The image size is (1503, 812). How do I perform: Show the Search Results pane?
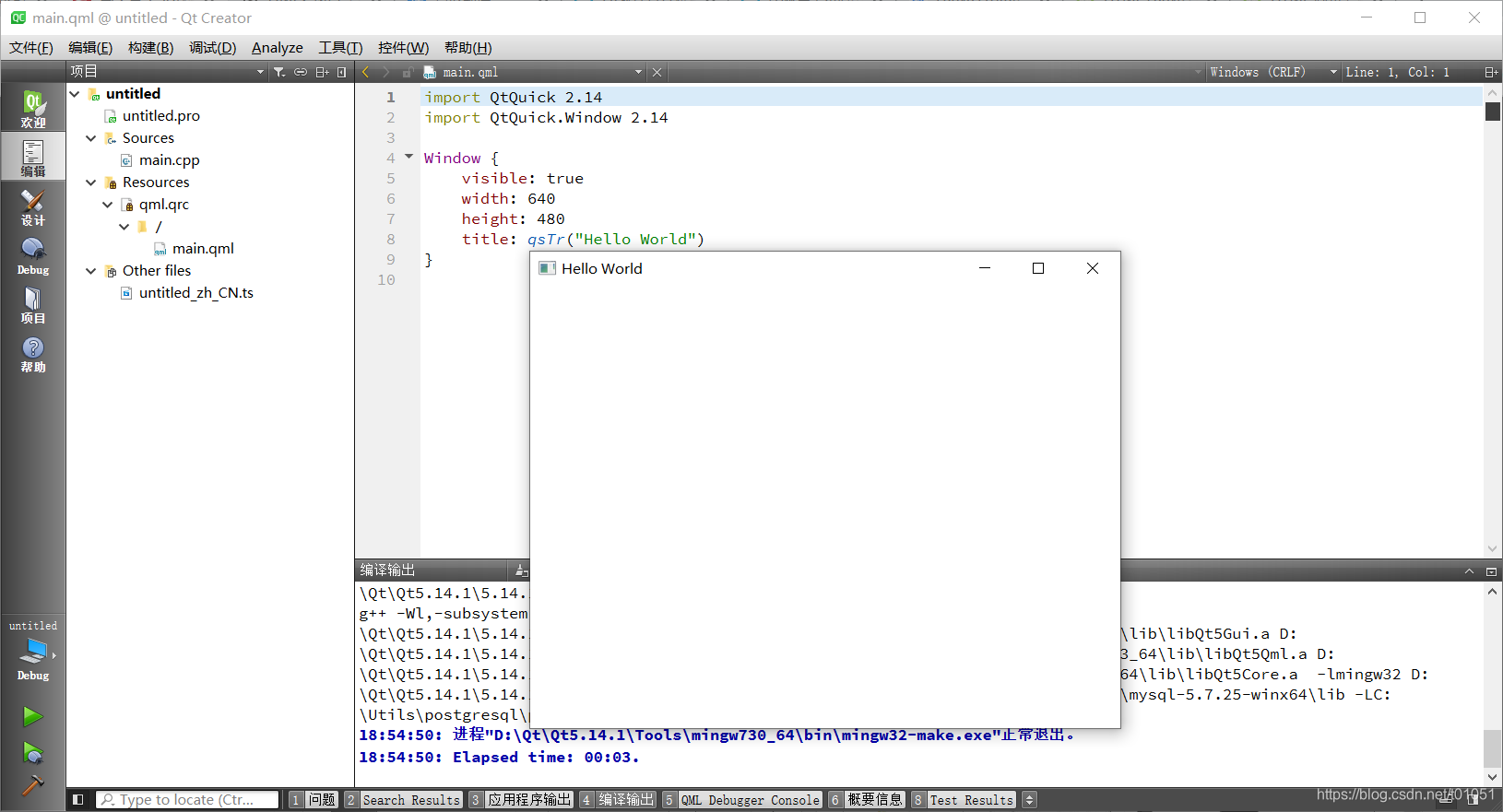[404, 800]
